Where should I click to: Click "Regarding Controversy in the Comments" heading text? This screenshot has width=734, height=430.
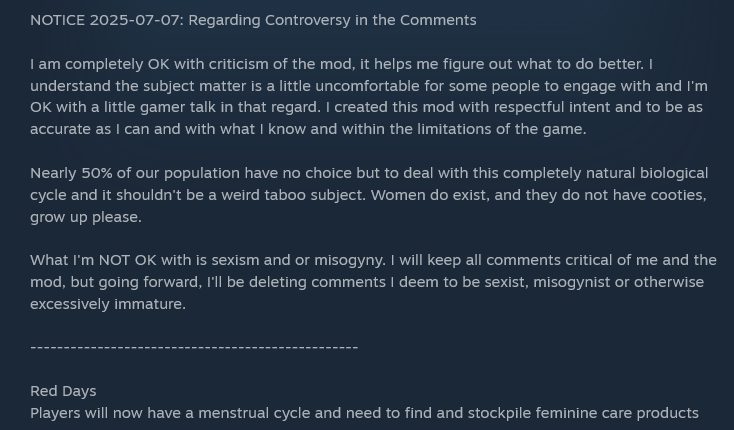coord(332,20)
